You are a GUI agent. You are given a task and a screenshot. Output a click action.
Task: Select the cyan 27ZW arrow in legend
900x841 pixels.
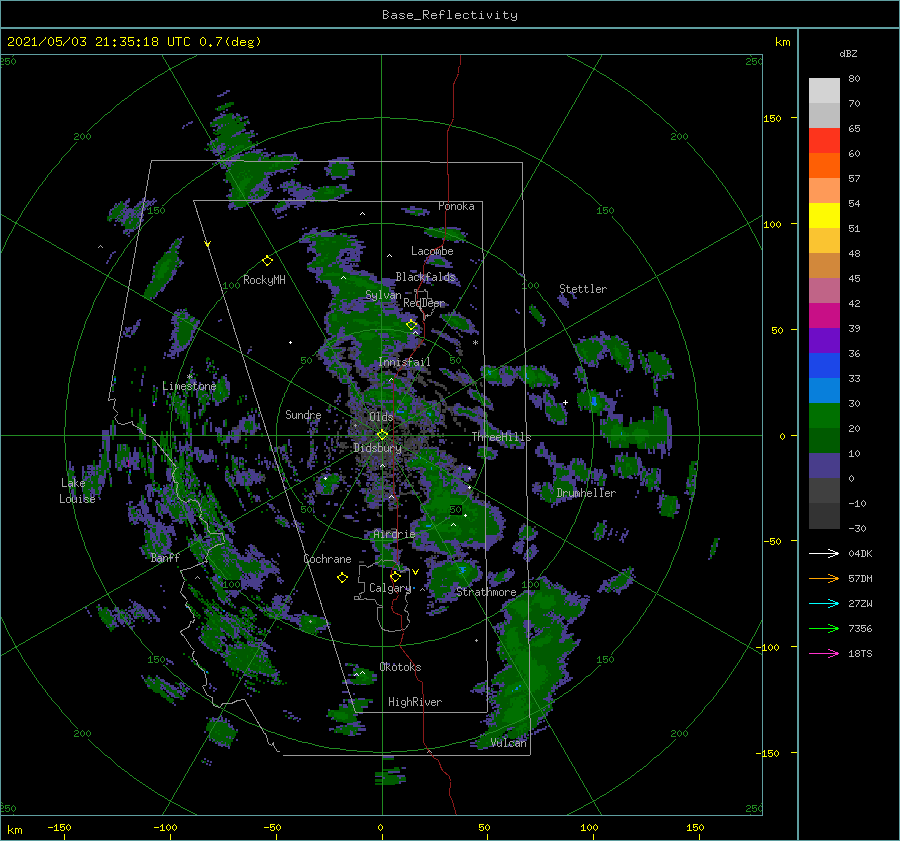[824, 603]
